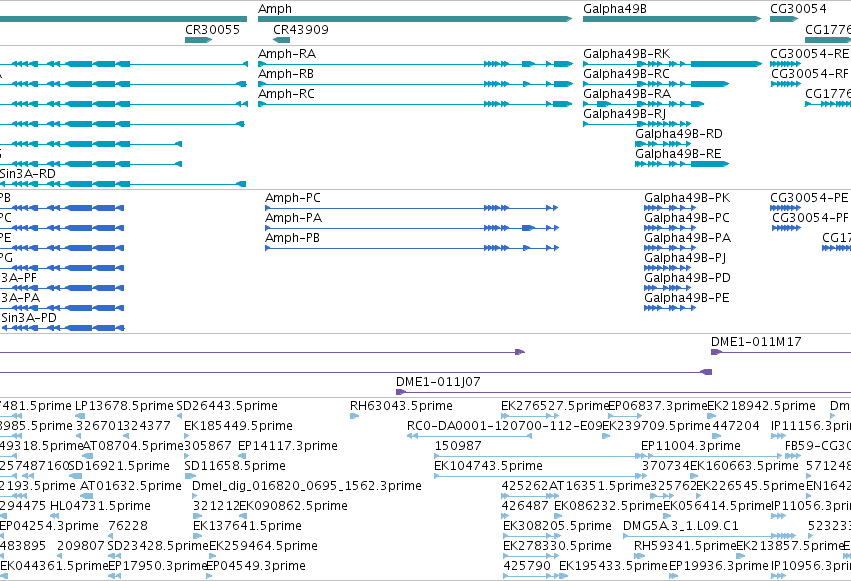The height and width of the screenshot is (581, 851).
Task: Click the DME1-011M17 clone label
Action: 756,342
